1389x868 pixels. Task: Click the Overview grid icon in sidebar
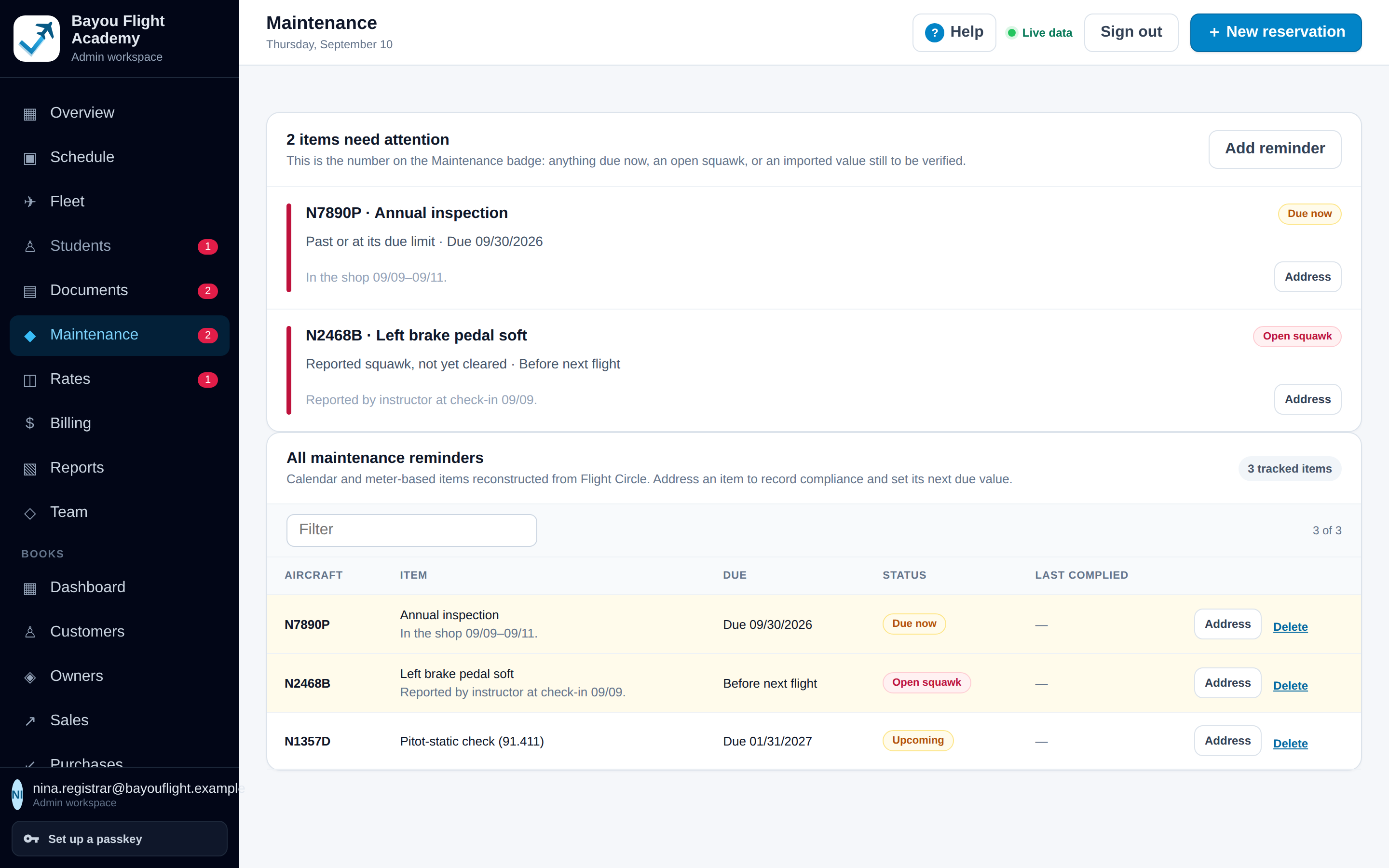[x=30, y=114]
